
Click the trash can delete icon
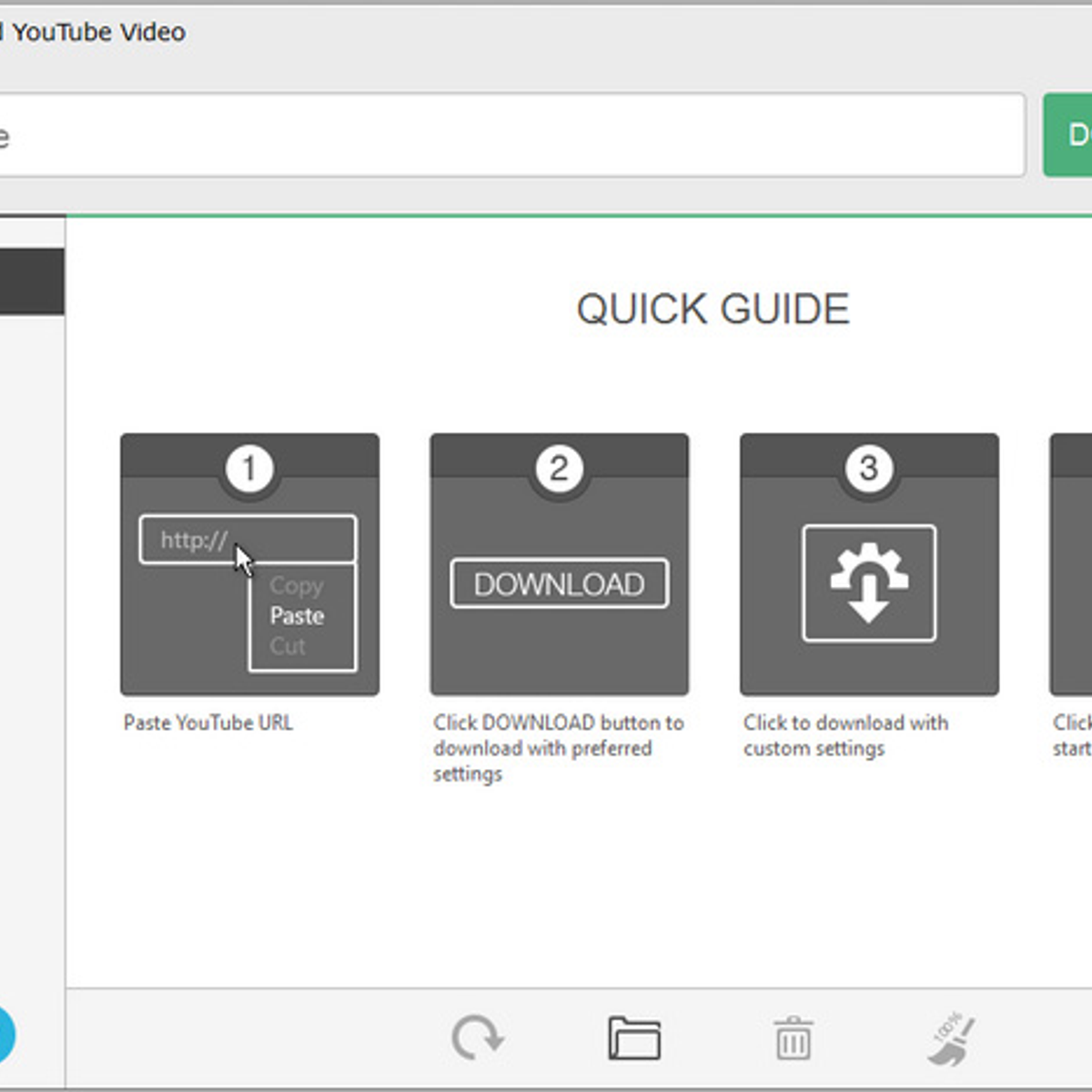(793, 1038)
